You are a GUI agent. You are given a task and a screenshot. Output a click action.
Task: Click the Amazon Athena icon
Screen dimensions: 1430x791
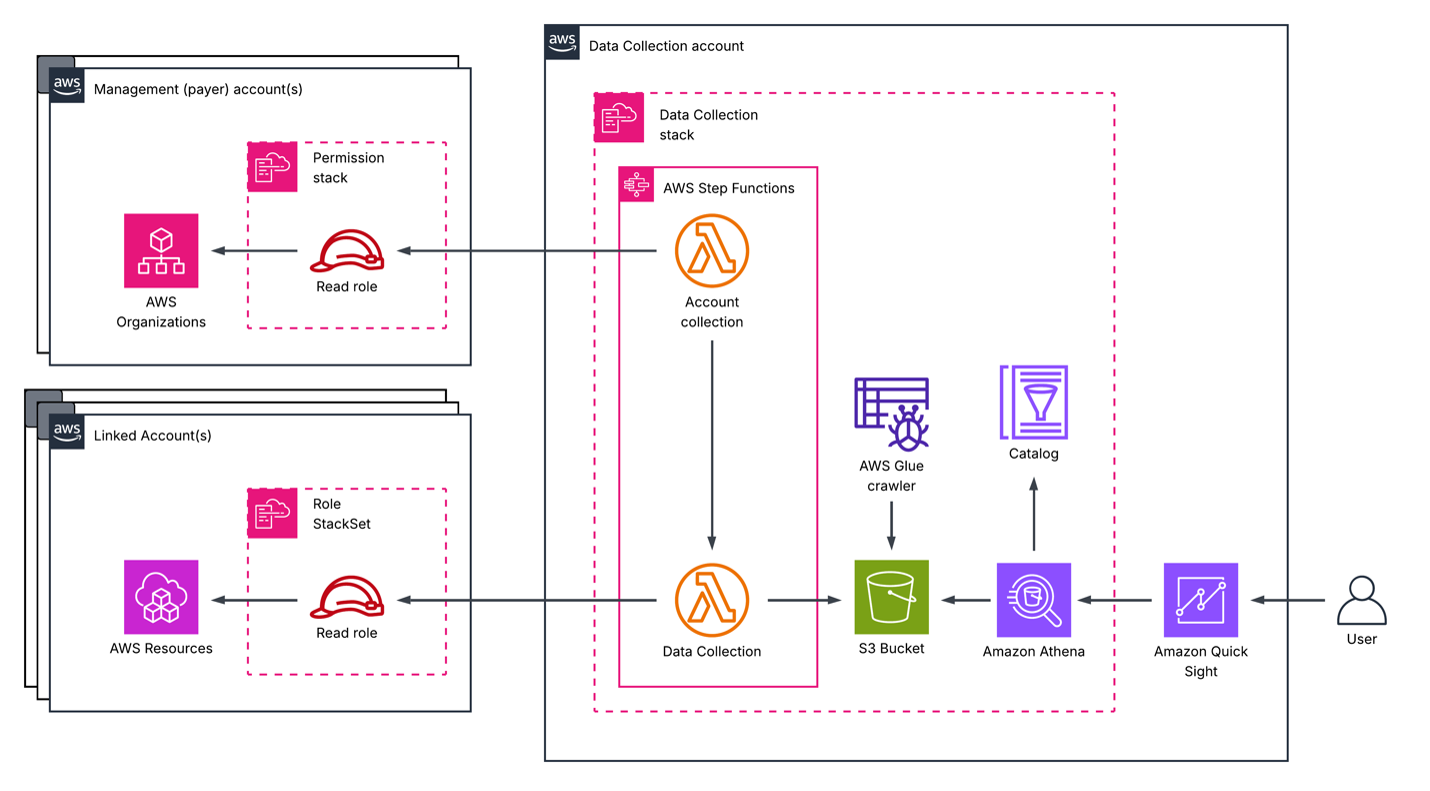[x=1034, y=600]
